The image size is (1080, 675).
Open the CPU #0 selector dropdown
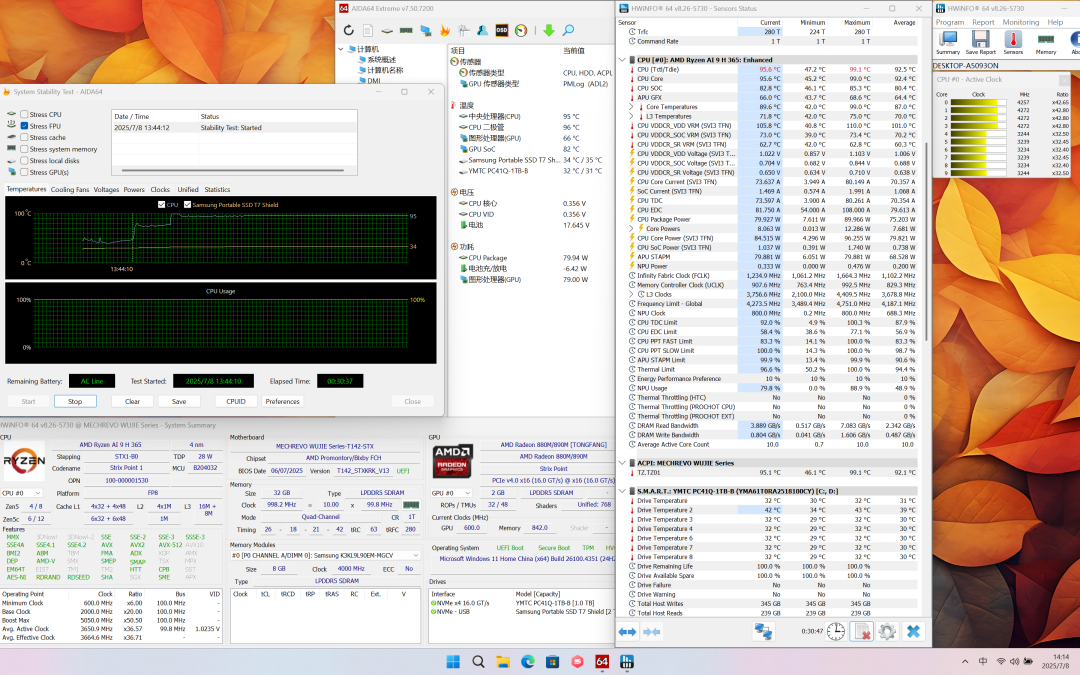22,493
